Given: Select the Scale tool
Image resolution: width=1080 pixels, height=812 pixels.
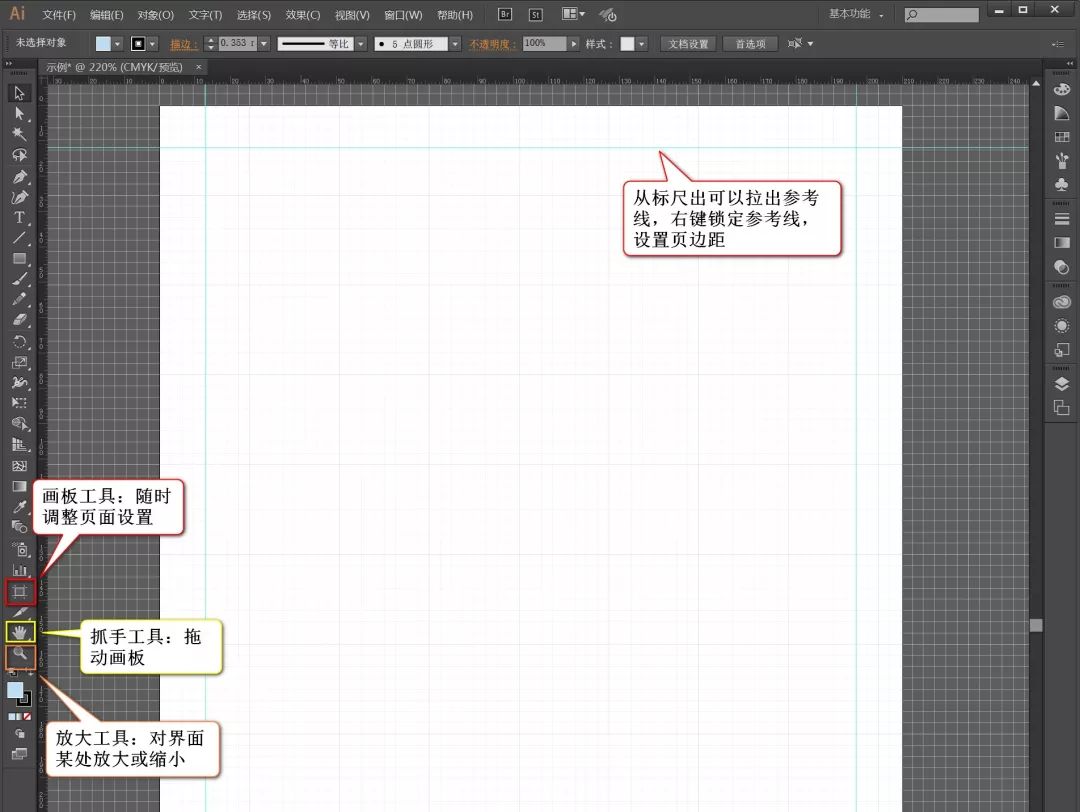Looking at the screenshot, I should click(19, 362).
